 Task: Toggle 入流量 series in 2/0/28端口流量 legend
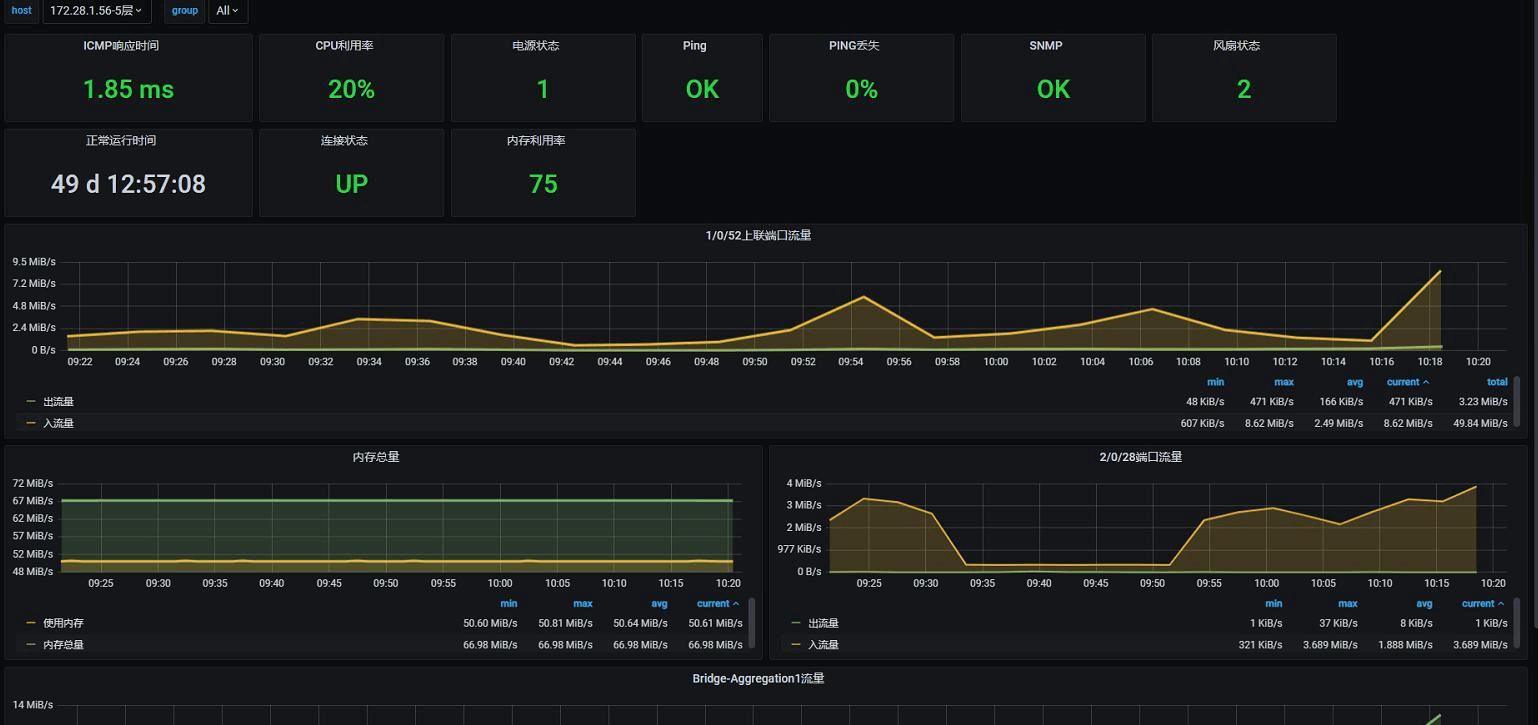[823, 645]
